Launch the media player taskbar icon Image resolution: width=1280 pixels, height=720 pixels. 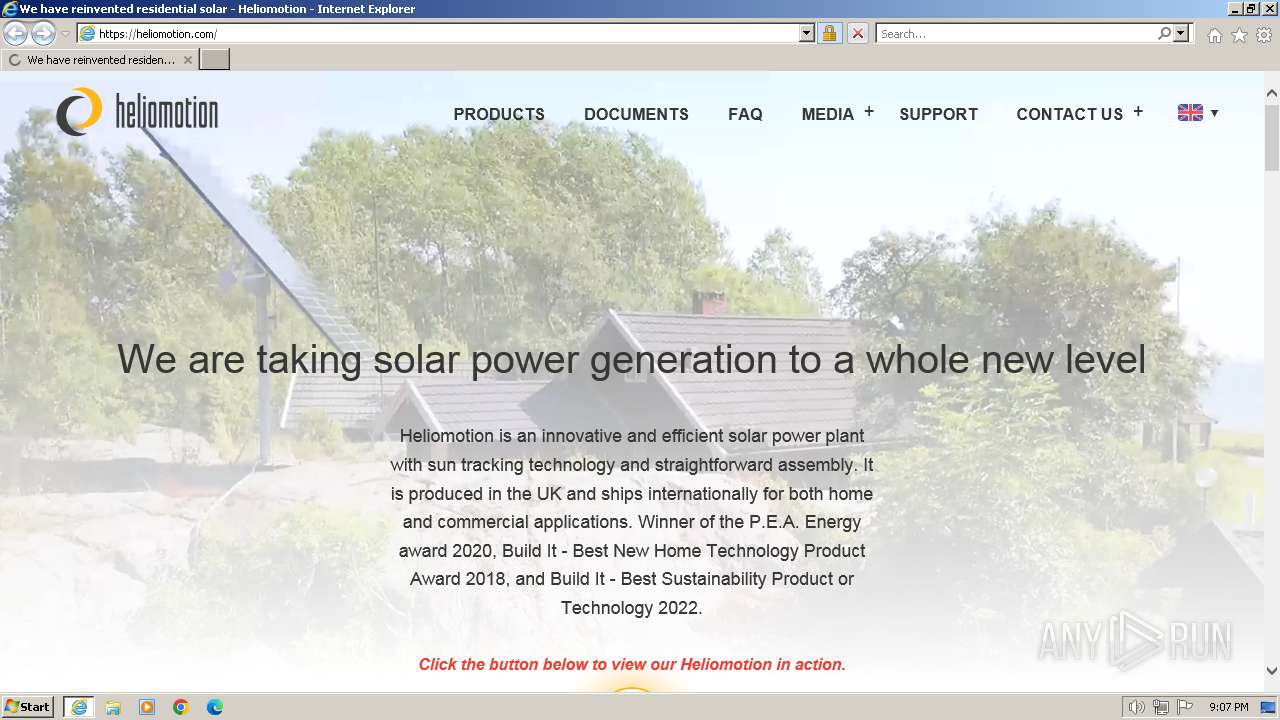point(147,707)
